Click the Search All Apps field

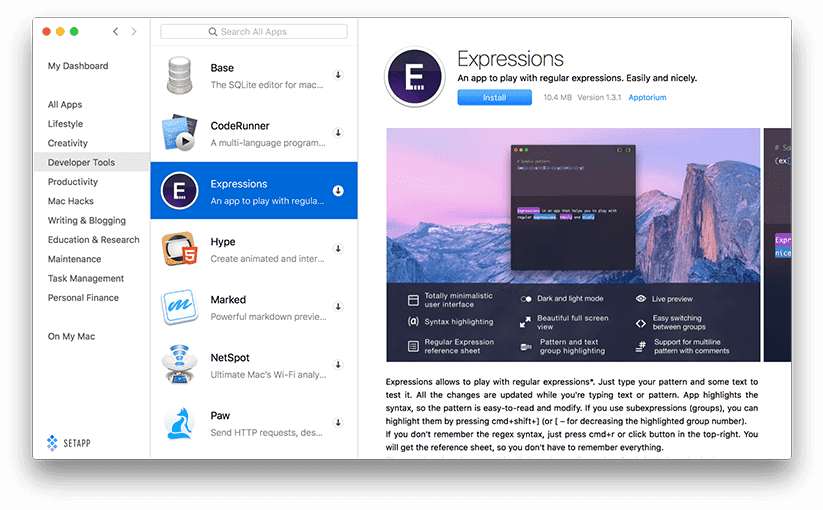tap(254, 32)
